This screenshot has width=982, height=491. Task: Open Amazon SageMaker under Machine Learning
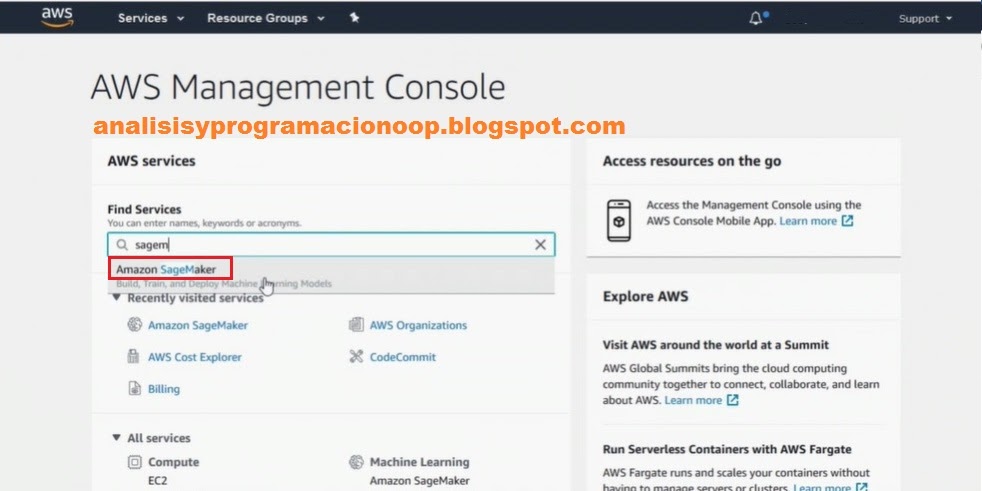(420, 481)
